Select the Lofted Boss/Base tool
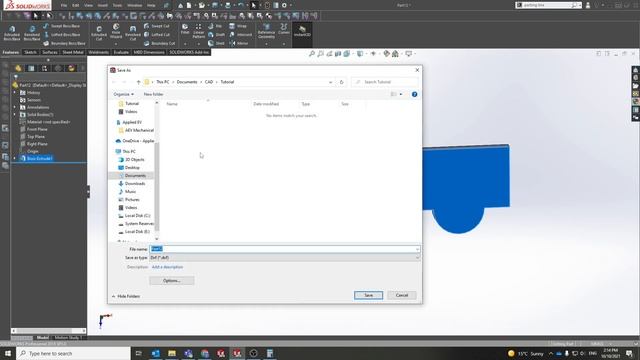The height and width of the screenshot is (360, 640). pyautogui.click(x=62, y=35)
